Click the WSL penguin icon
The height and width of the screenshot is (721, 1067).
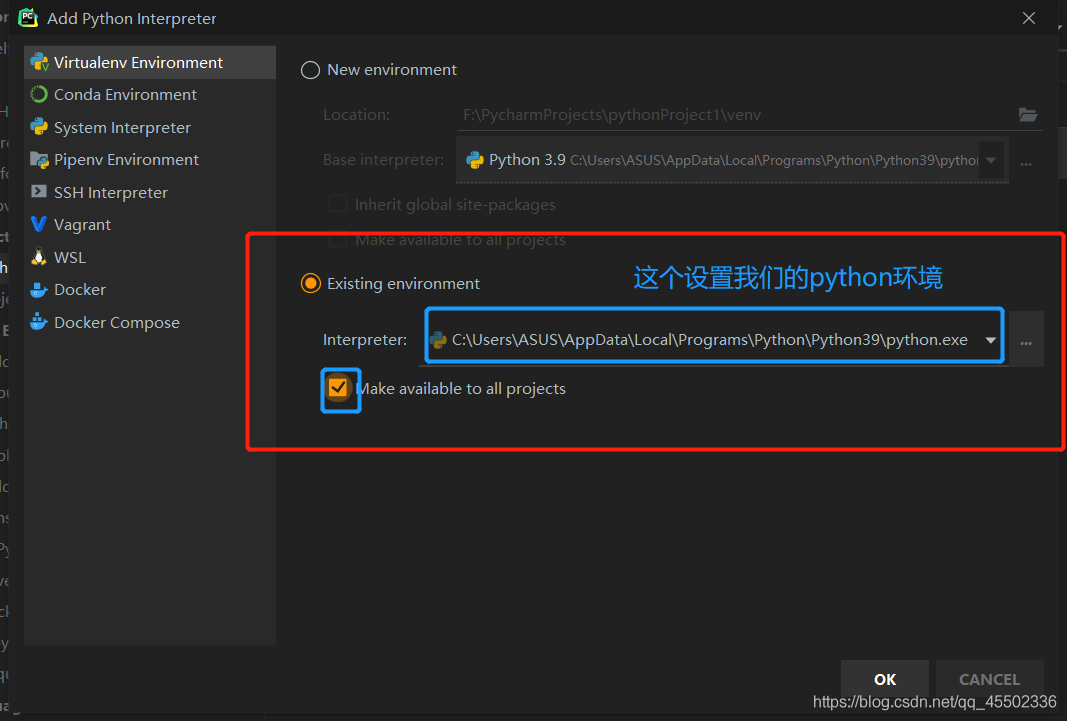[x=39, y=257]
